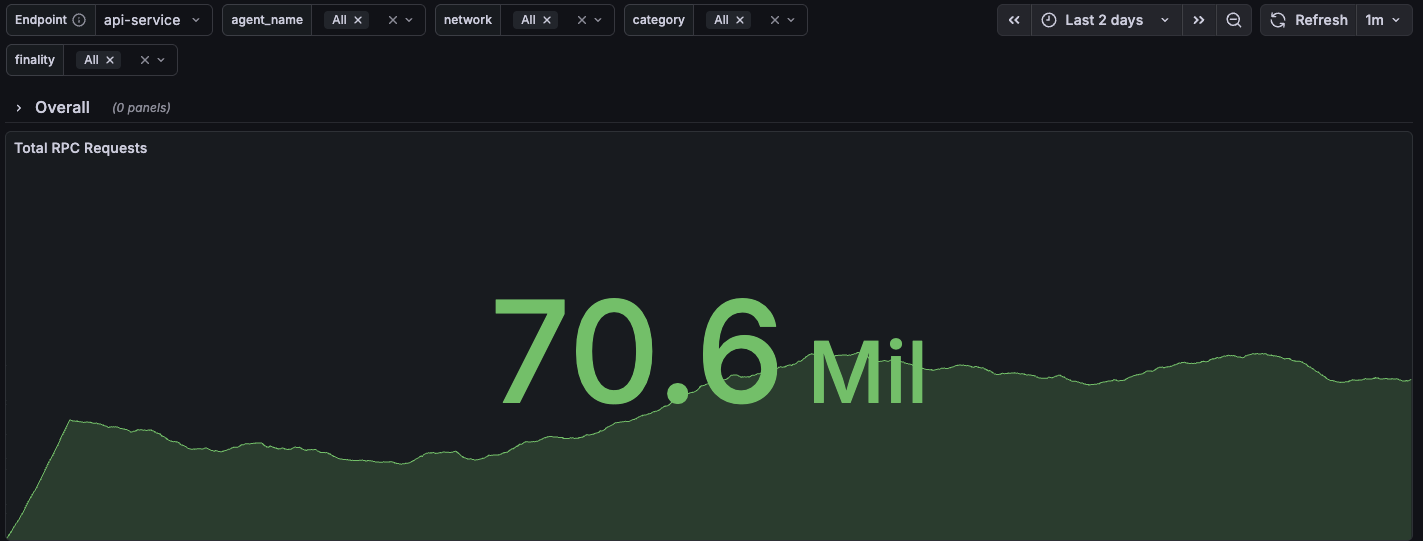This screenshot has height=541, width=1423.
Task: Clear the finality filter value
Action: tap(145, 60)
